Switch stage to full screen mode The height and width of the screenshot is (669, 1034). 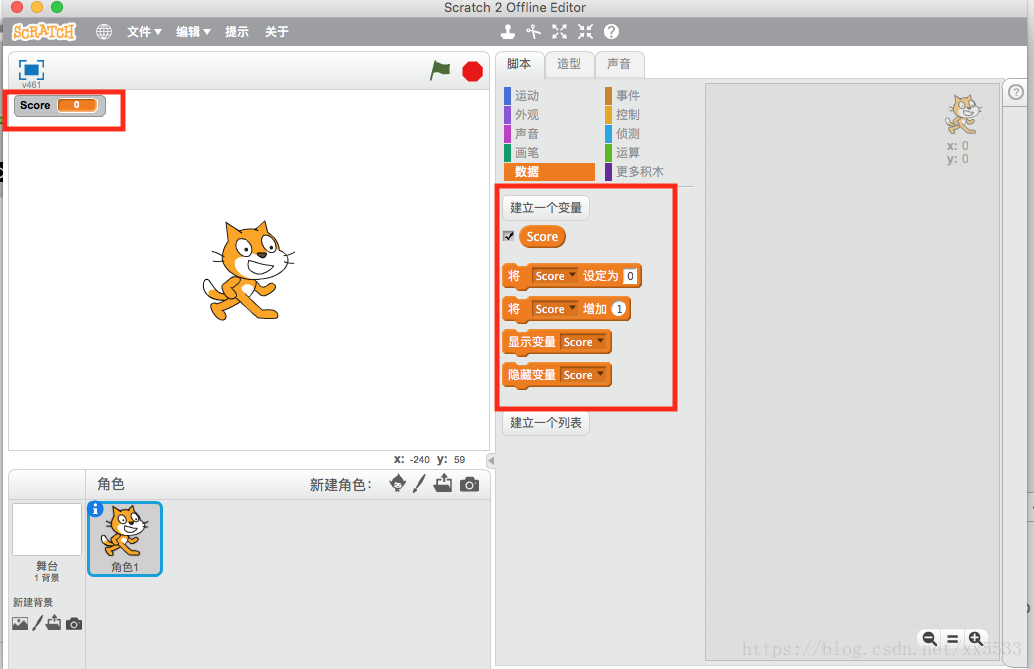pyautogui.click(x=31, y=70)
